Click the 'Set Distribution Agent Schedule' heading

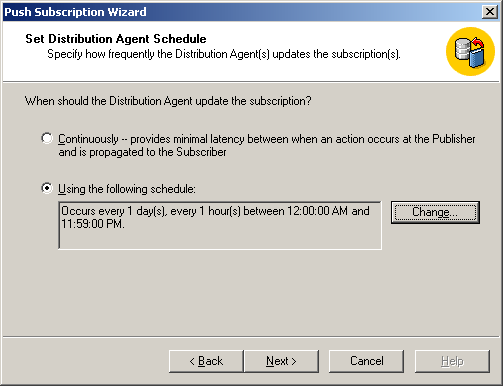(x=116, y=39)
